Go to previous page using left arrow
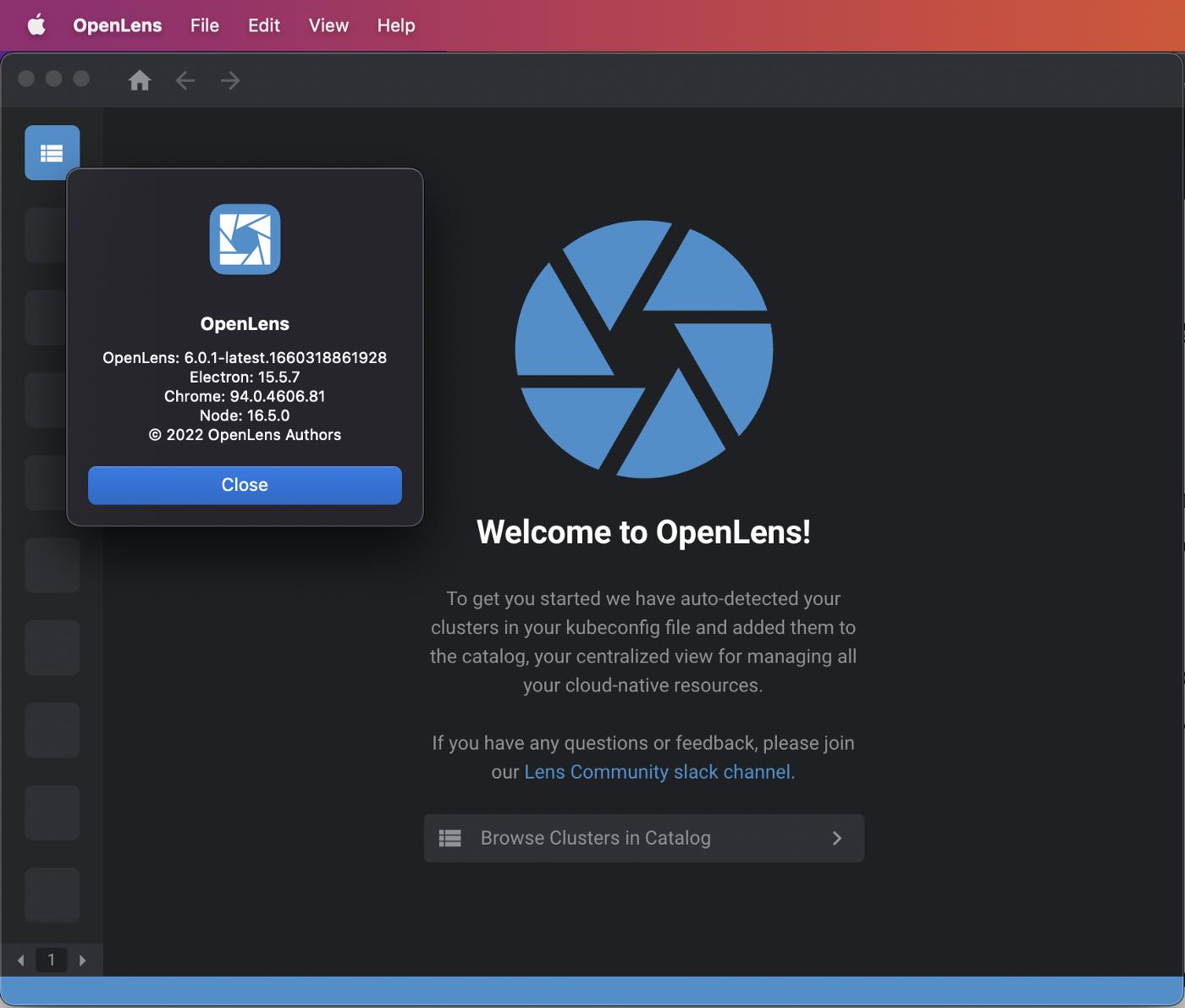 coord(20,960)
